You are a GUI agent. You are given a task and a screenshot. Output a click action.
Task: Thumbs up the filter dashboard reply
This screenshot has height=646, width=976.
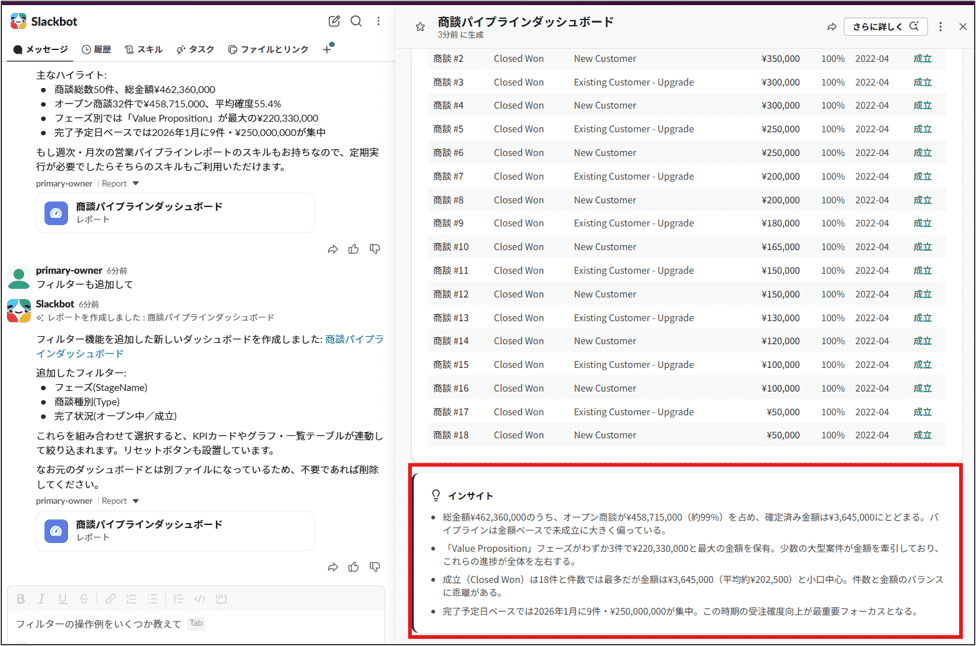354,567
